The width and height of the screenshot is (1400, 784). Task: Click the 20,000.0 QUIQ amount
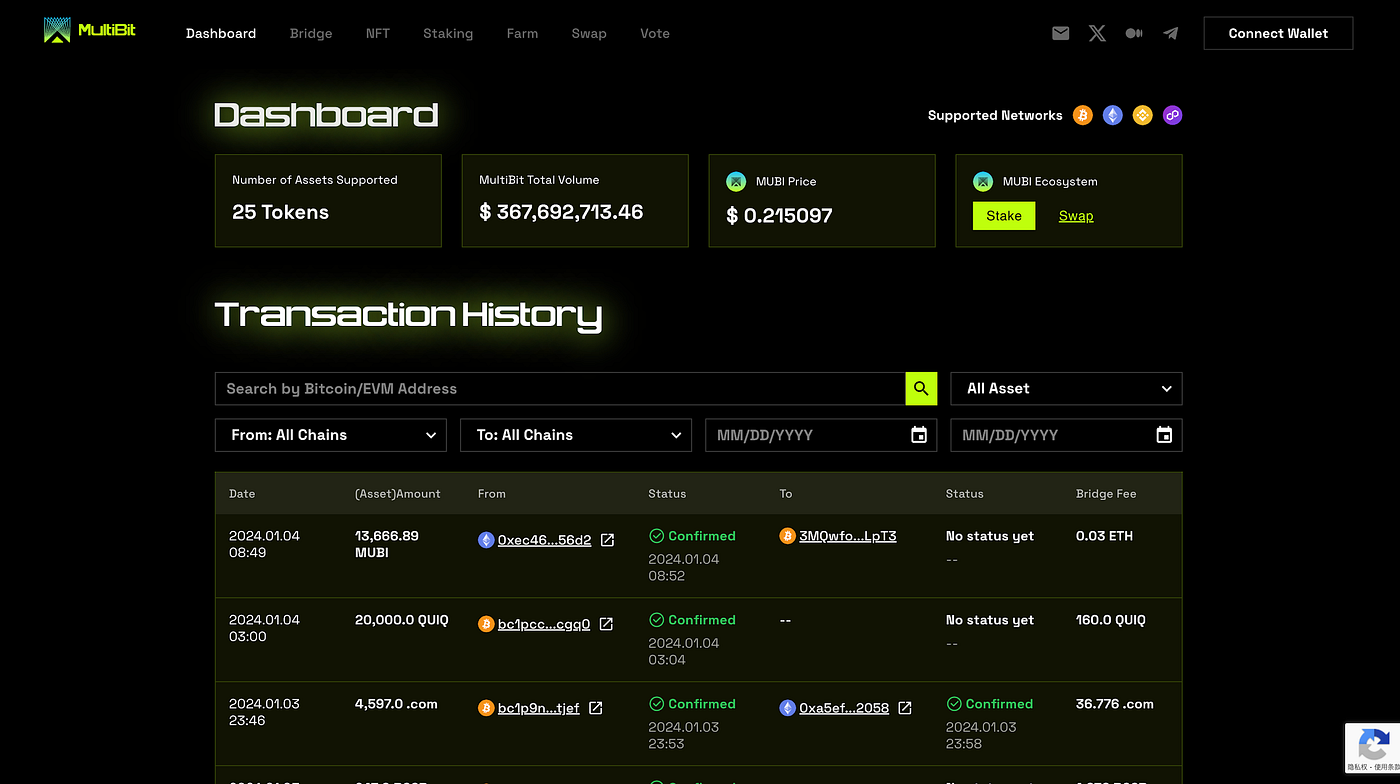[402, 620]
